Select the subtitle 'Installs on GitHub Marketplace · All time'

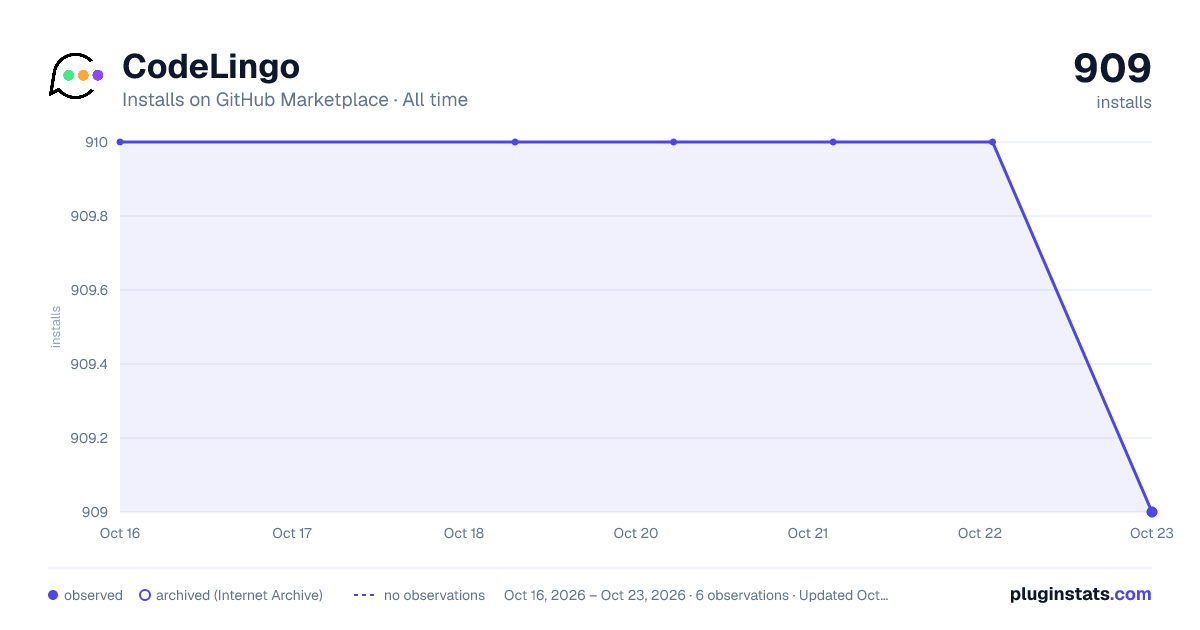tap(295, 100)
